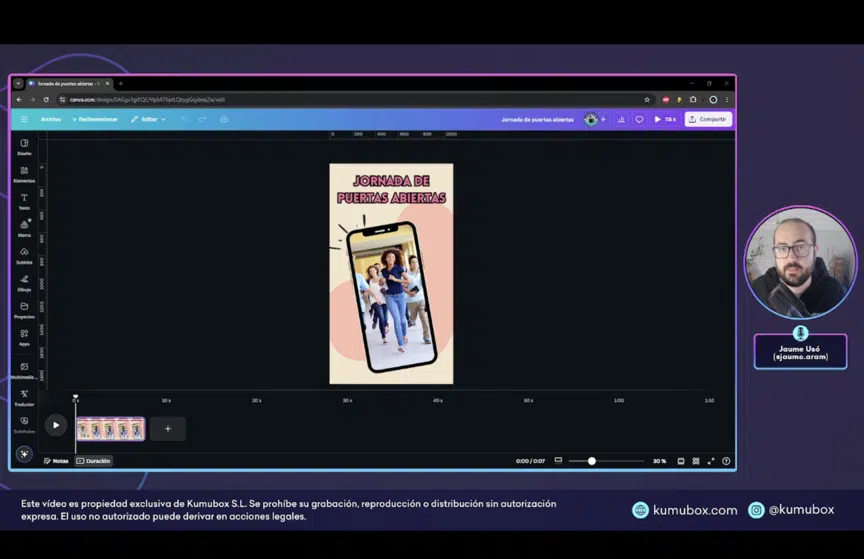
Task: Open the Apps panel
Action: pos(24,337)
